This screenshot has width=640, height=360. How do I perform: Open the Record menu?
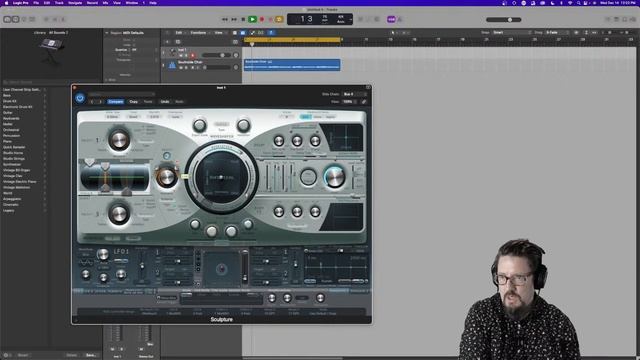[x=92, y=3]
